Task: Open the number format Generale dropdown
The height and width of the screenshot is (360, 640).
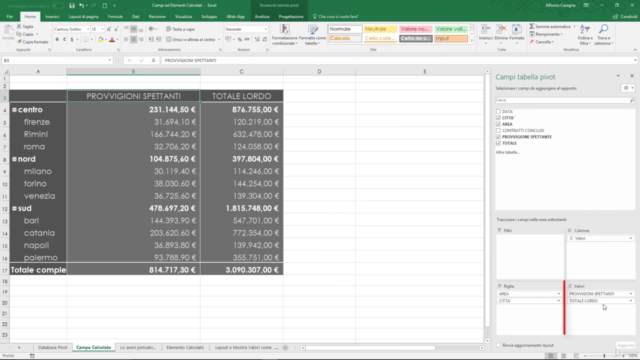Action: [x=266, y=29]
